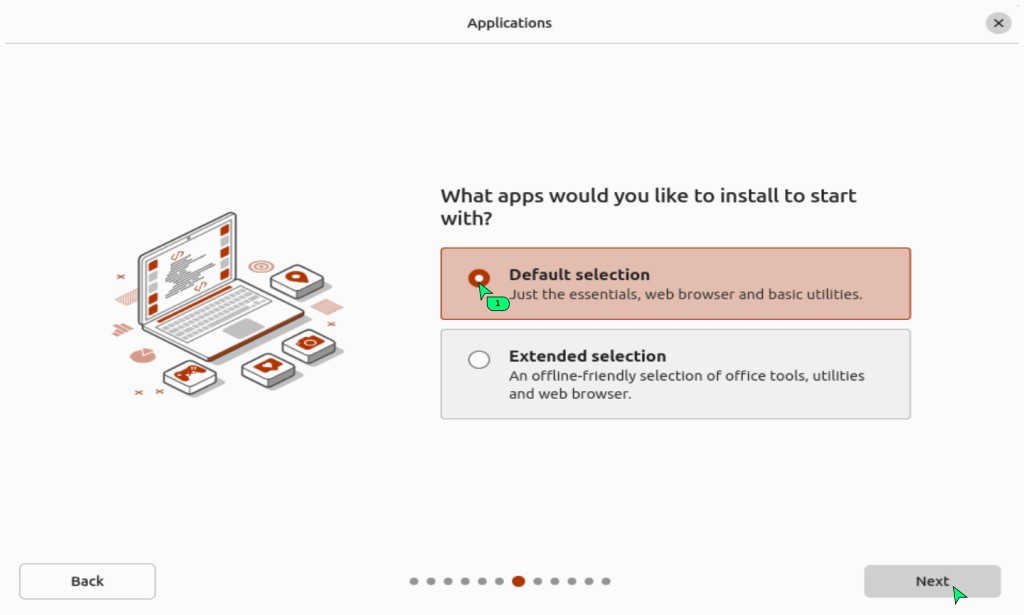This screenshot has height=615, width=1024.
Task: Click the game controller tile in the illustration
Action: pos(189,376)
